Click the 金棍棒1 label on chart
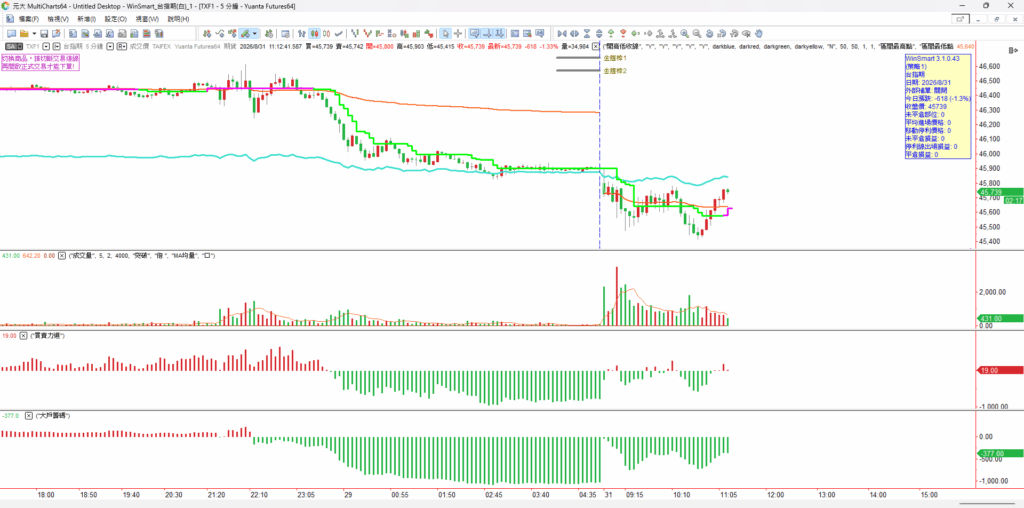Viewport: 1024px width, 508px height. [x=615, y=58]
